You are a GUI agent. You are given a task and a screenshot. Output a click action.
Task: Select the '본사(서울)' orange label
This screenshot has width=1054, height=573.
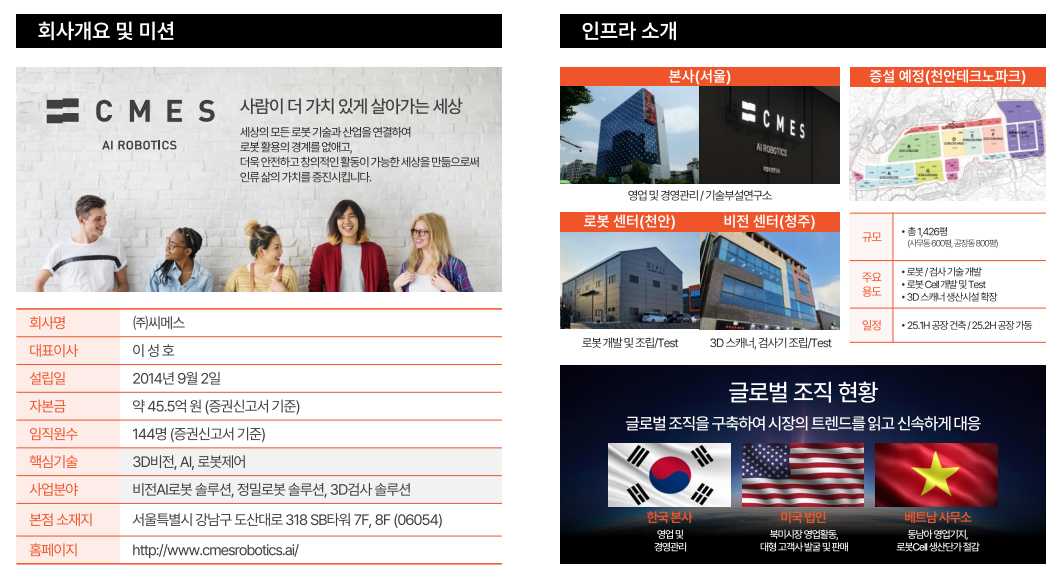[700, 76]
